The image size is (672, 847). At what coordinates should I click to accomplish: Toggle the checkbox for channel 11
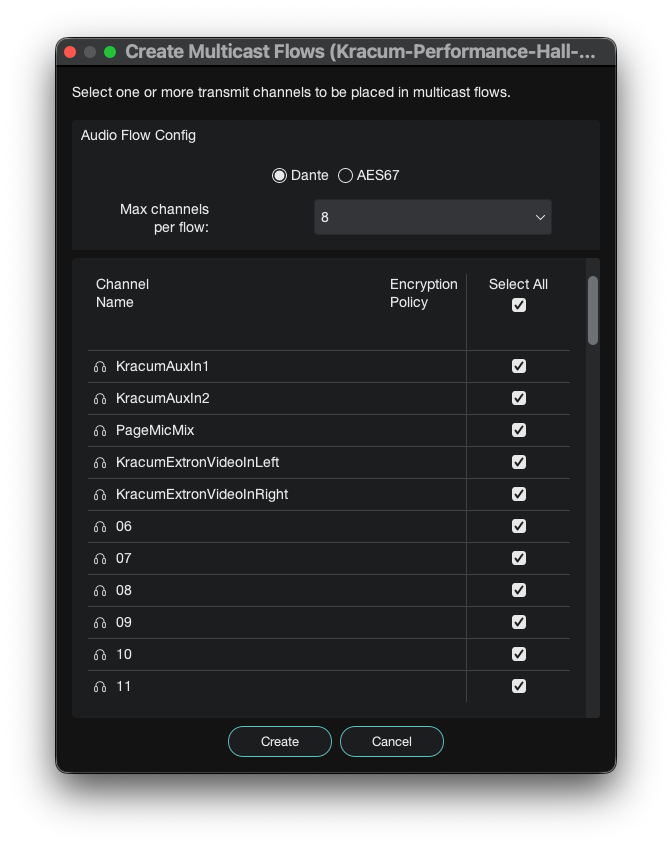pos(519,686)
